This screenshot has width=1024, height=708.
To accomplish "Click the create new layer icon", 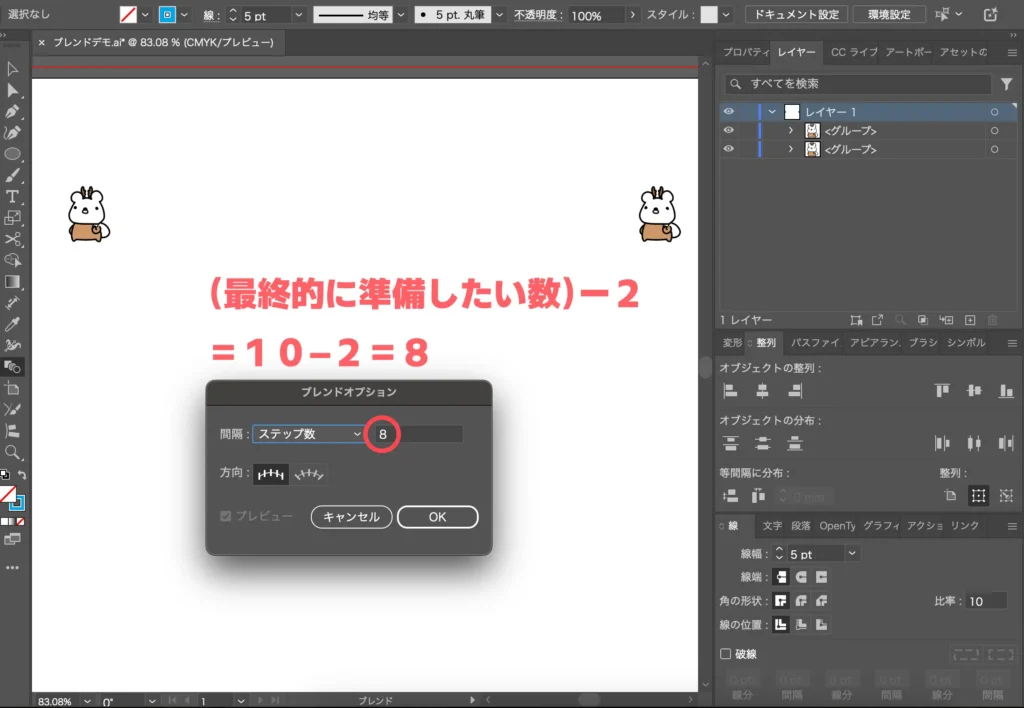I will [969, 320].
